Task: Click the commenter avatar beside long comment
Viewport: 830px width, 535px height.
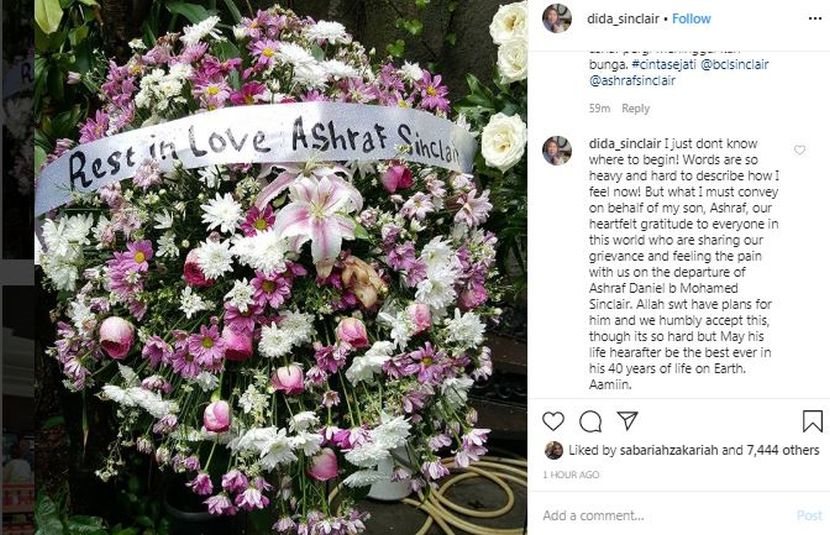Action: pos(557,150)
